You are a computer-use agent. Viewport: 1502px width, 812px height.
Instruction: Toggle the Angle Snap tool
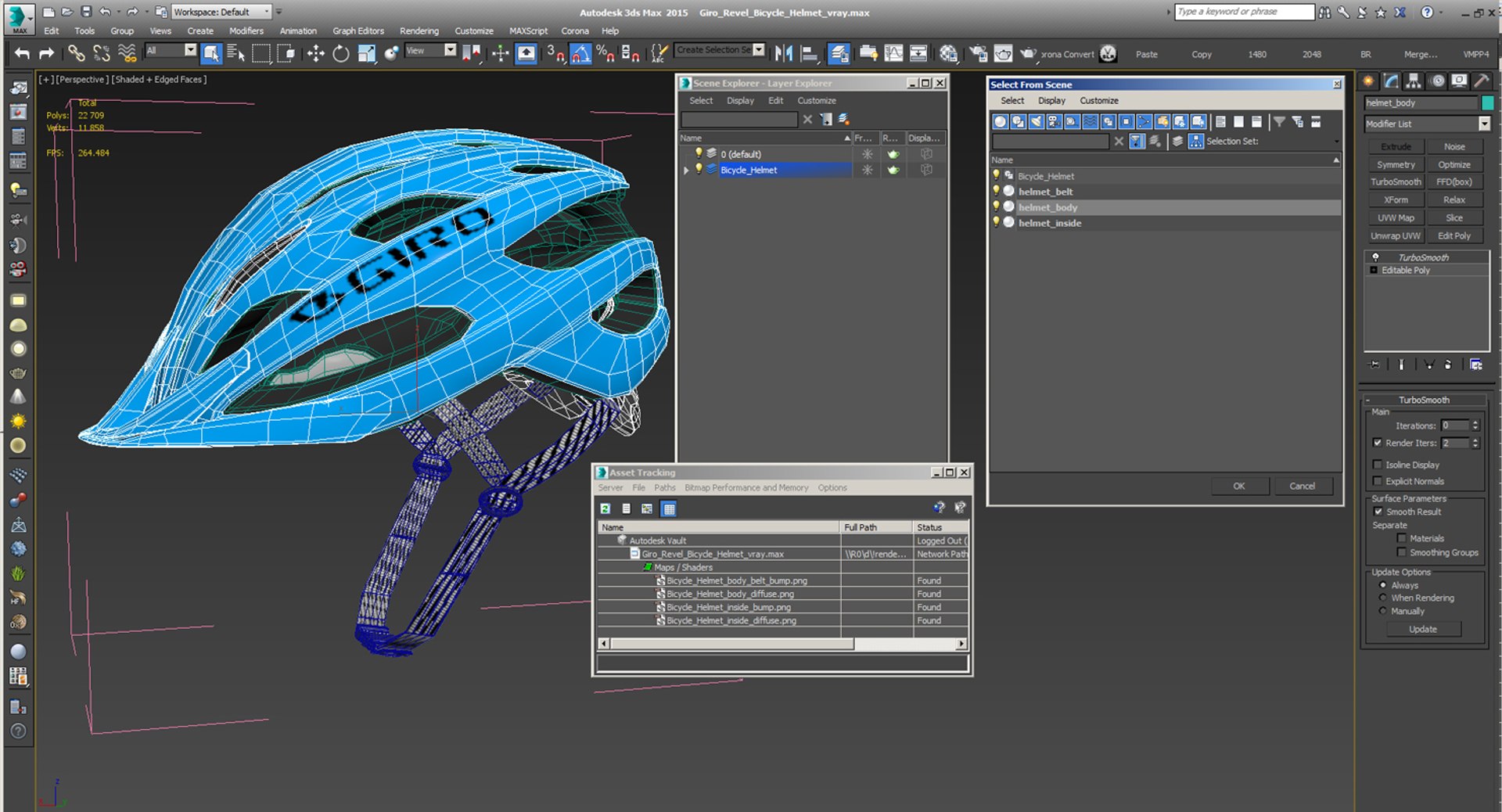580,53
